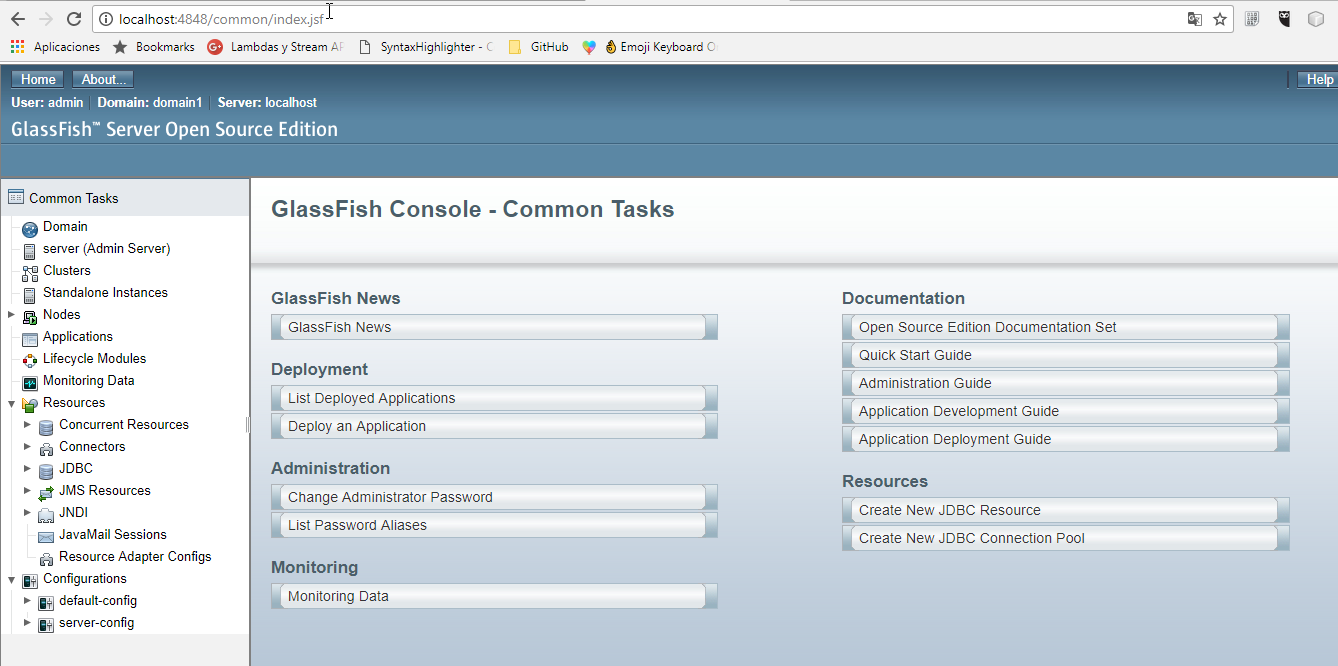Select the Domain globe icon in sidebar

tap(29, 227)
